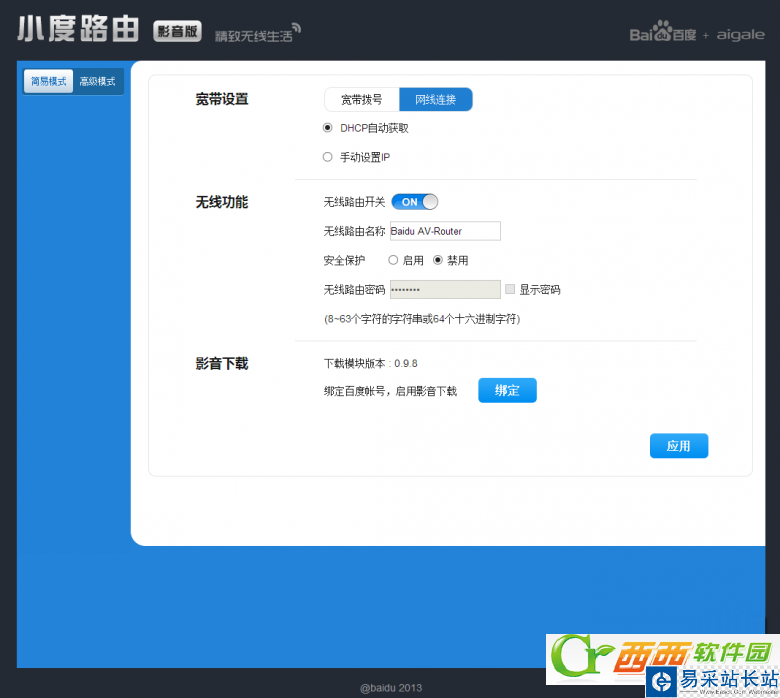
Task: Click the 无线路由密码 password field
Action: [445, 290]
